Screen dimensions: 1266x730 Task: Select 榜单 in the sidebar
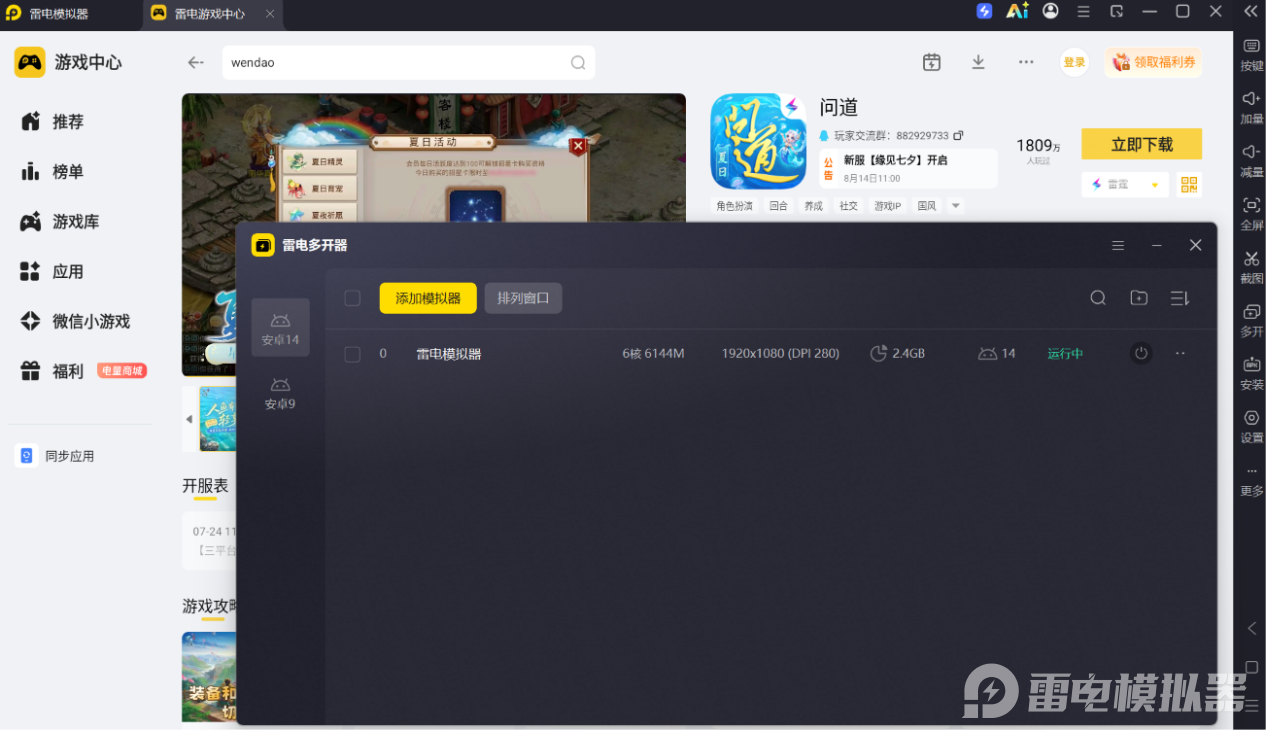[x=68, y=172]
